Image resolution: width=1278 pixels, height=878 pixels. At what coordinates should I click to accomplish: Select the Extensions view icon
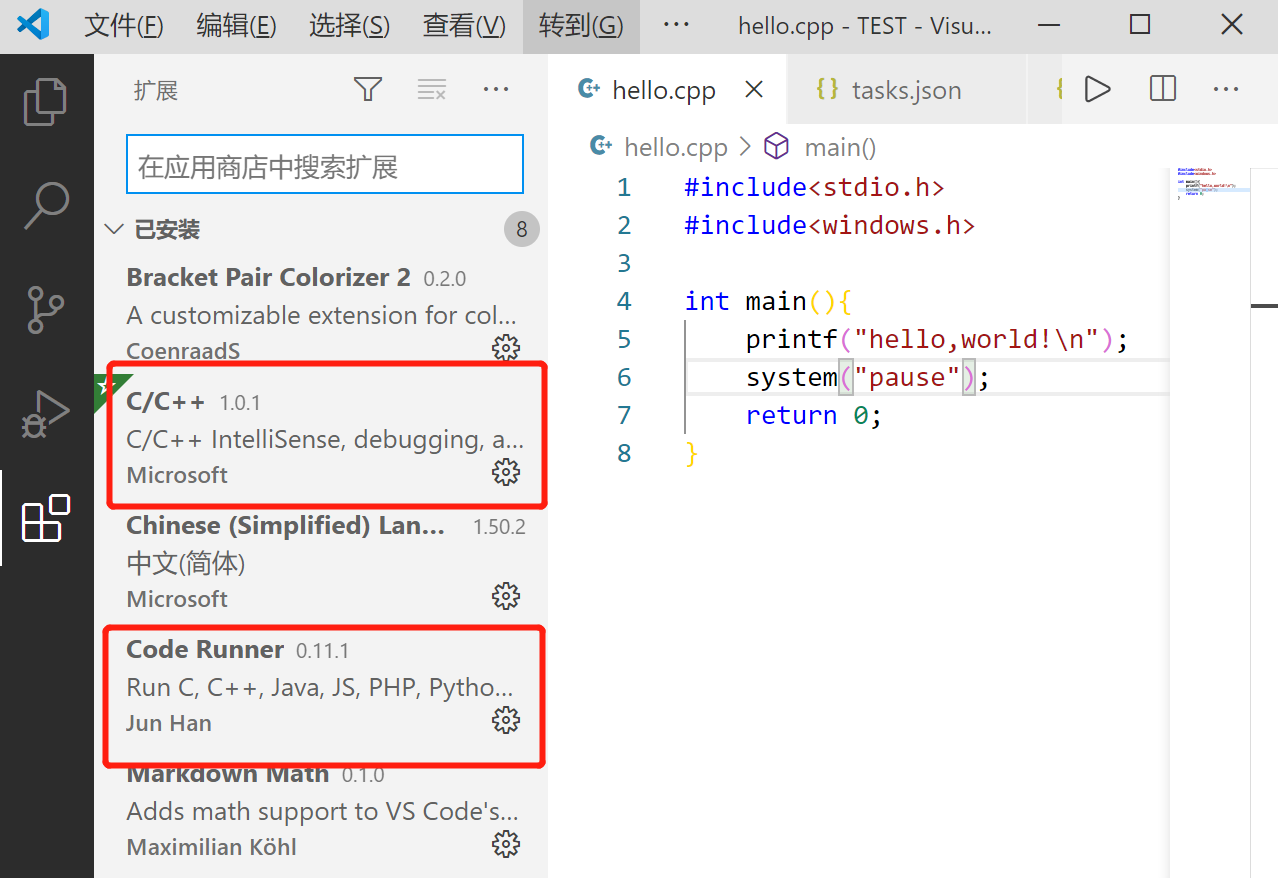click(46, 518)
